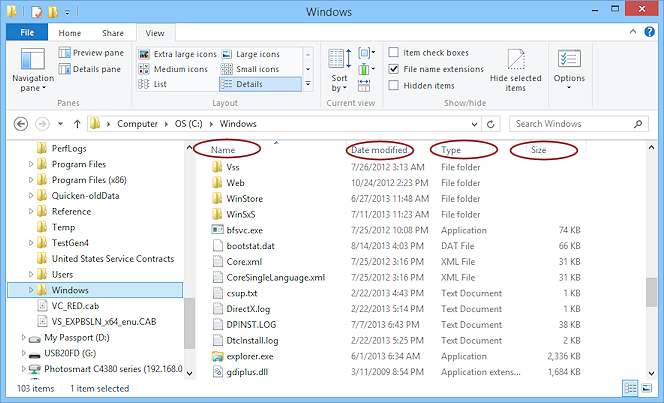Refresh the Windows folder view
This screenshot has height=403, width=664.
pyautogui.click(x=490, y=124)
